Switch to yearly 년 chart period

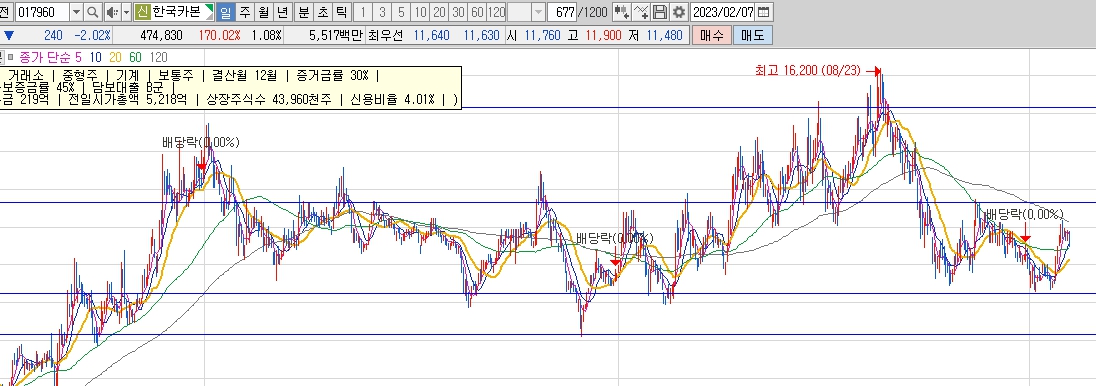[x=282, y=12]
